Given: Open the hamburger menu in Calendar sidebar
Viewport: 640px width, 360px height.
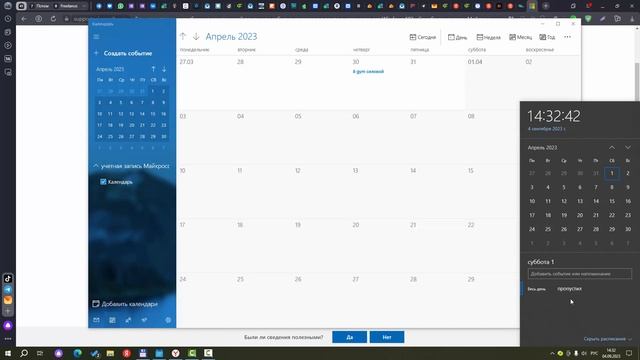Looking at the screenshot, I should tap(96, 37).
